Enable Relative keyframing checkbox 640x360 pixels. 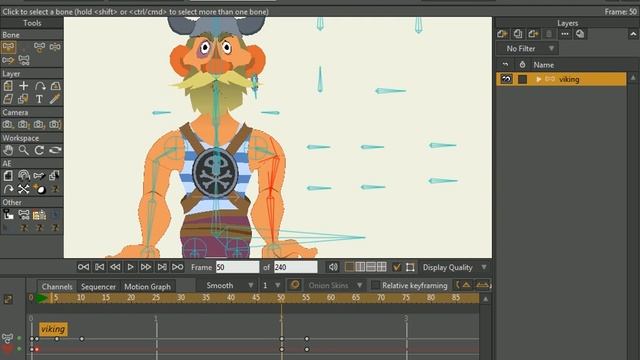pyautogui.click(x=375, y=285)
